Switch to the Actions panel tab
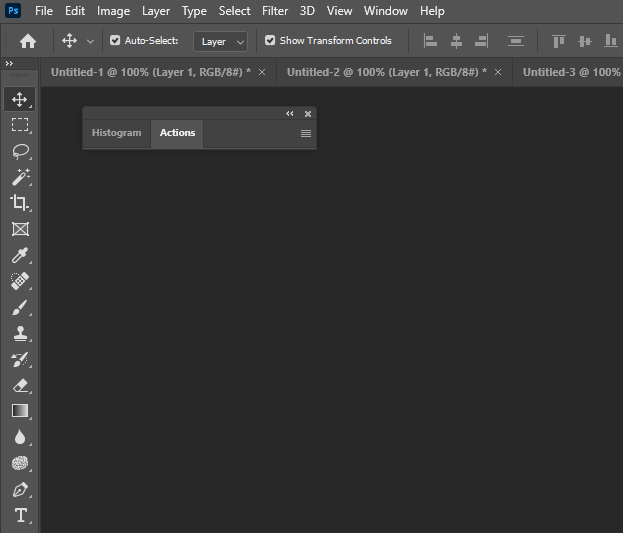Image resolution: width=623 pixels, height=533 pixels. pyautogui.click(x=177, y=133)
